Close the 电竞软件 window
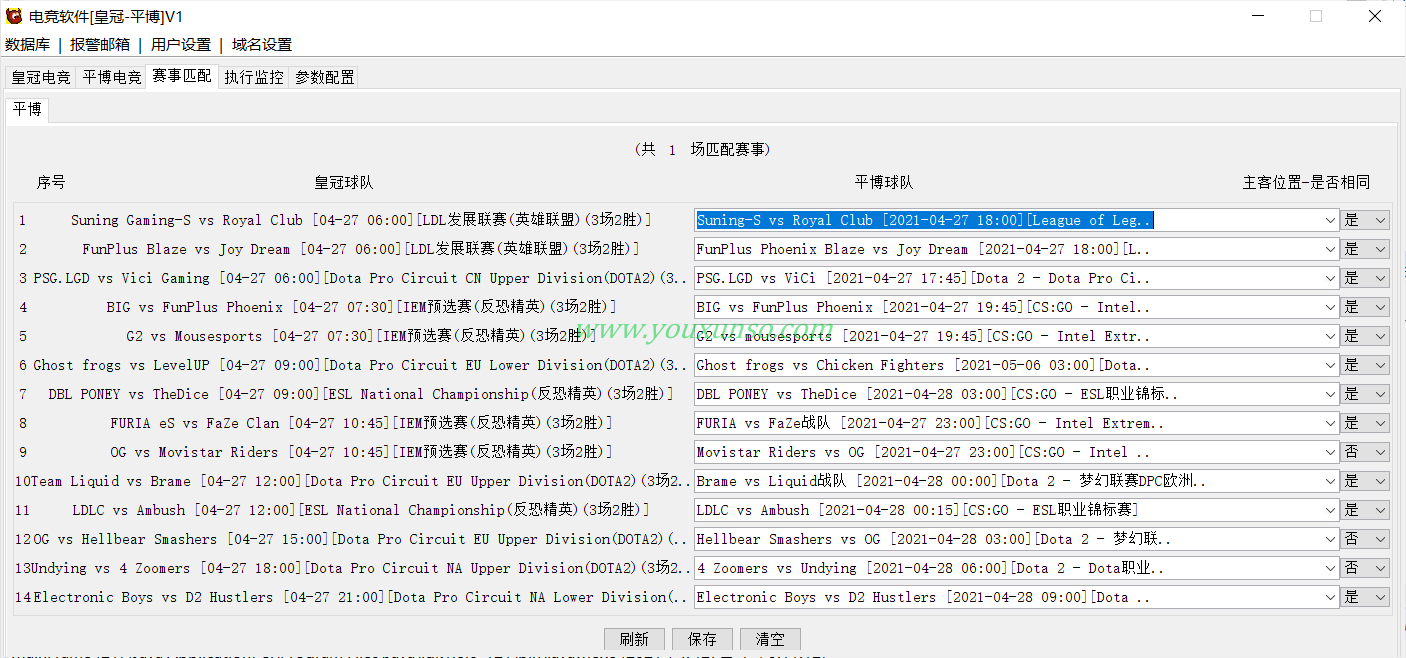 coord(1375,16)
